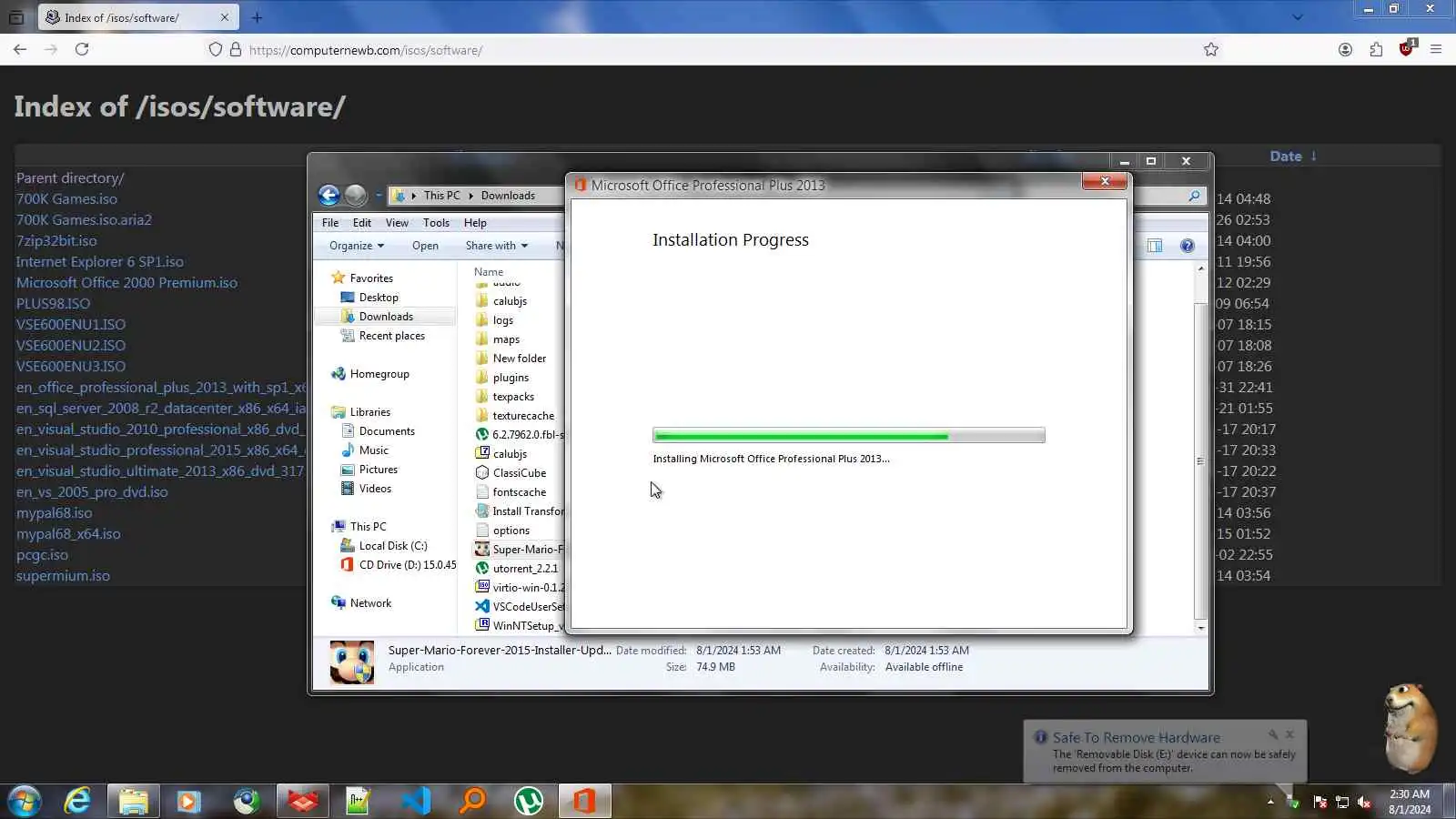This screenshot has width=1456, height=819.
Task: Open the Share with dropdown
Action: click(497, 246)
